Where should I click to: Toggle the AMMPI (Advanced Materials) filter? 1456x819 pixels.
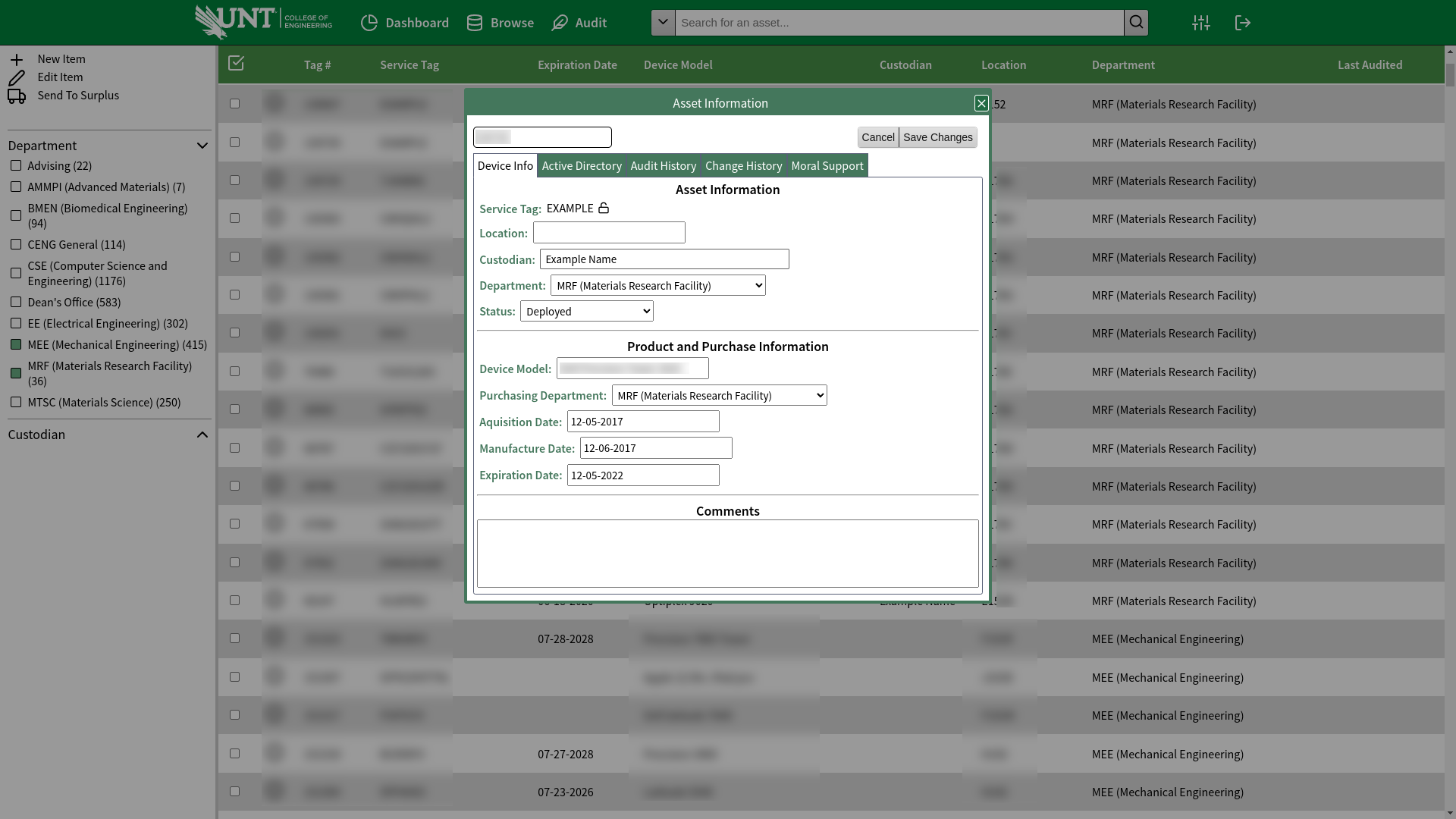pos(16,187)
